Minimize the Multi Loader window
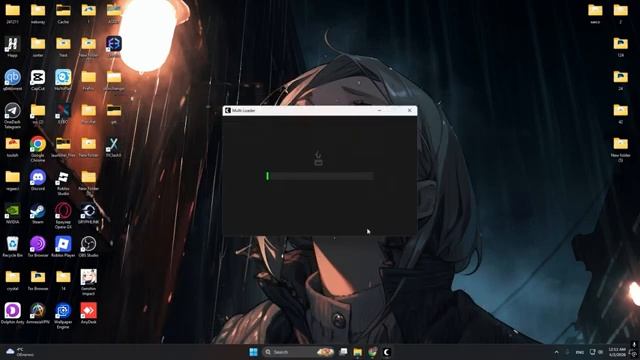 (x=379, y=110)
